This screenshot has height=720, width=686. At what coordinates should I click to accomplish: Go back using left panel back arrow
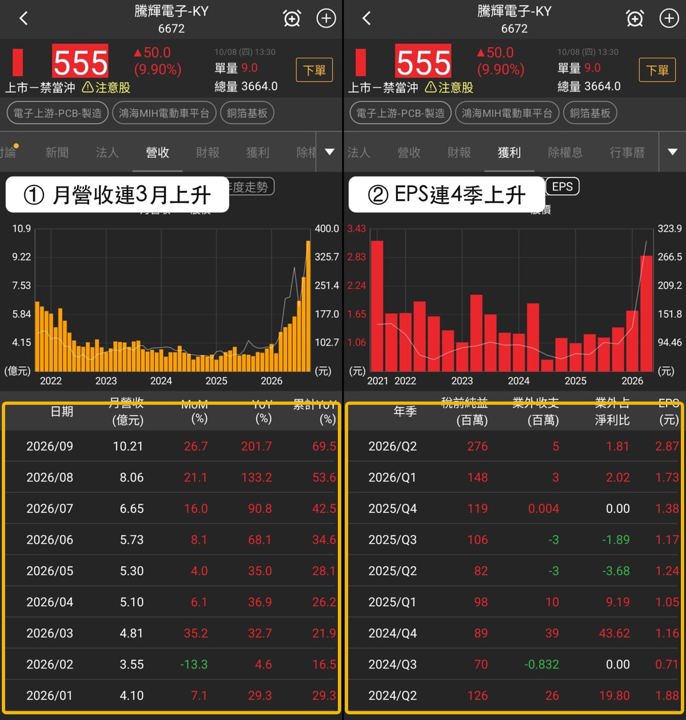[x=24, y=19]
